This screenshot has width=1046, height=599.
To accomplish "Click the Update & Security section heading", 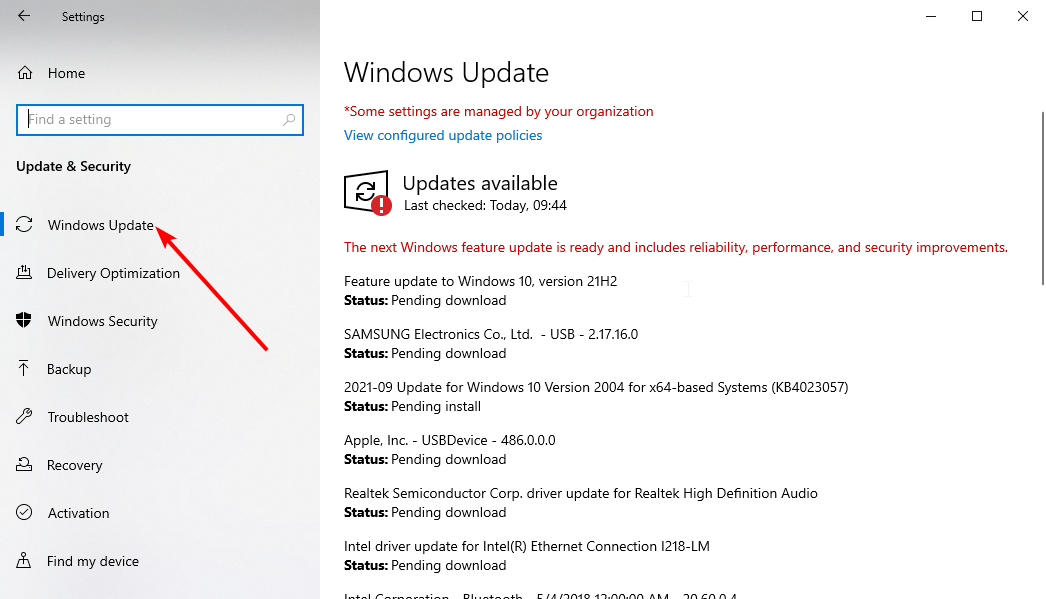I will click(x=73, y=167).
